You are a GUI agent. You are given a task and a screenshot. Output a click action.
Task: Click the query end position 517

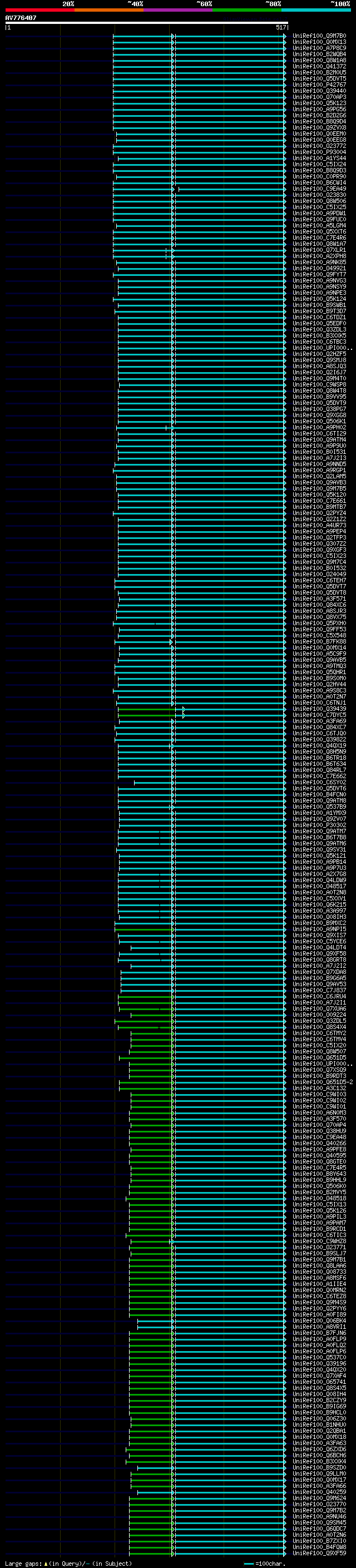click(281, 27)
